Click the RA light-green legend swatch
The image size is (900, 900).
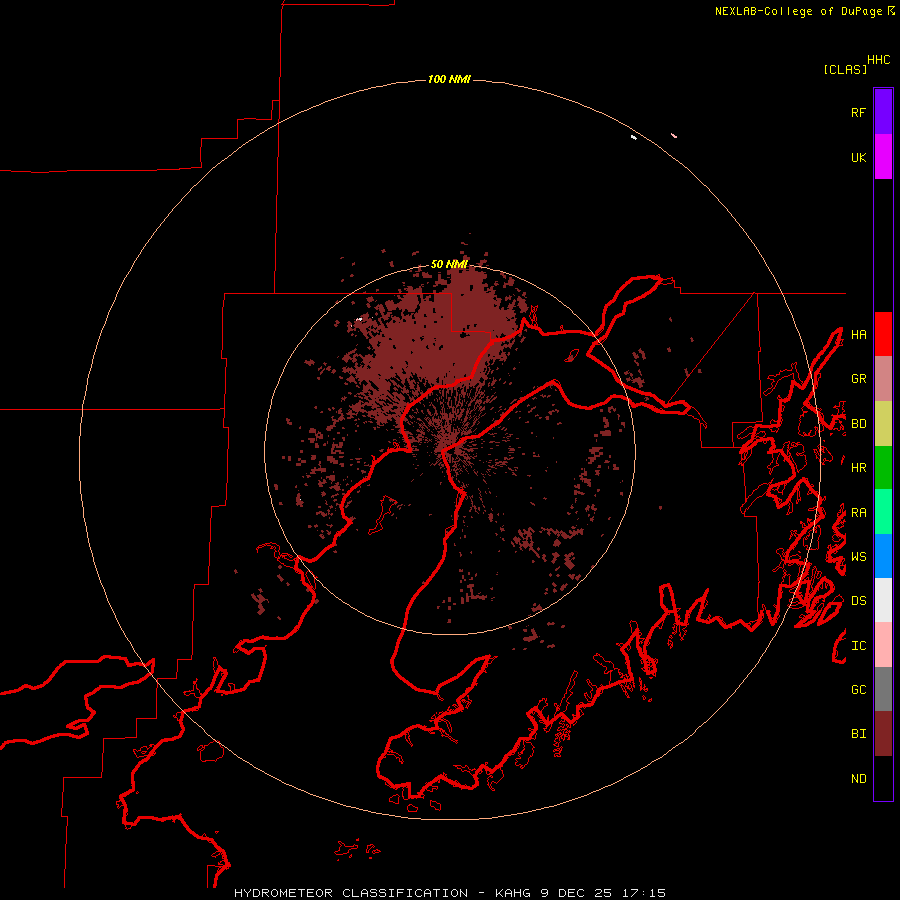click(883, 512)
